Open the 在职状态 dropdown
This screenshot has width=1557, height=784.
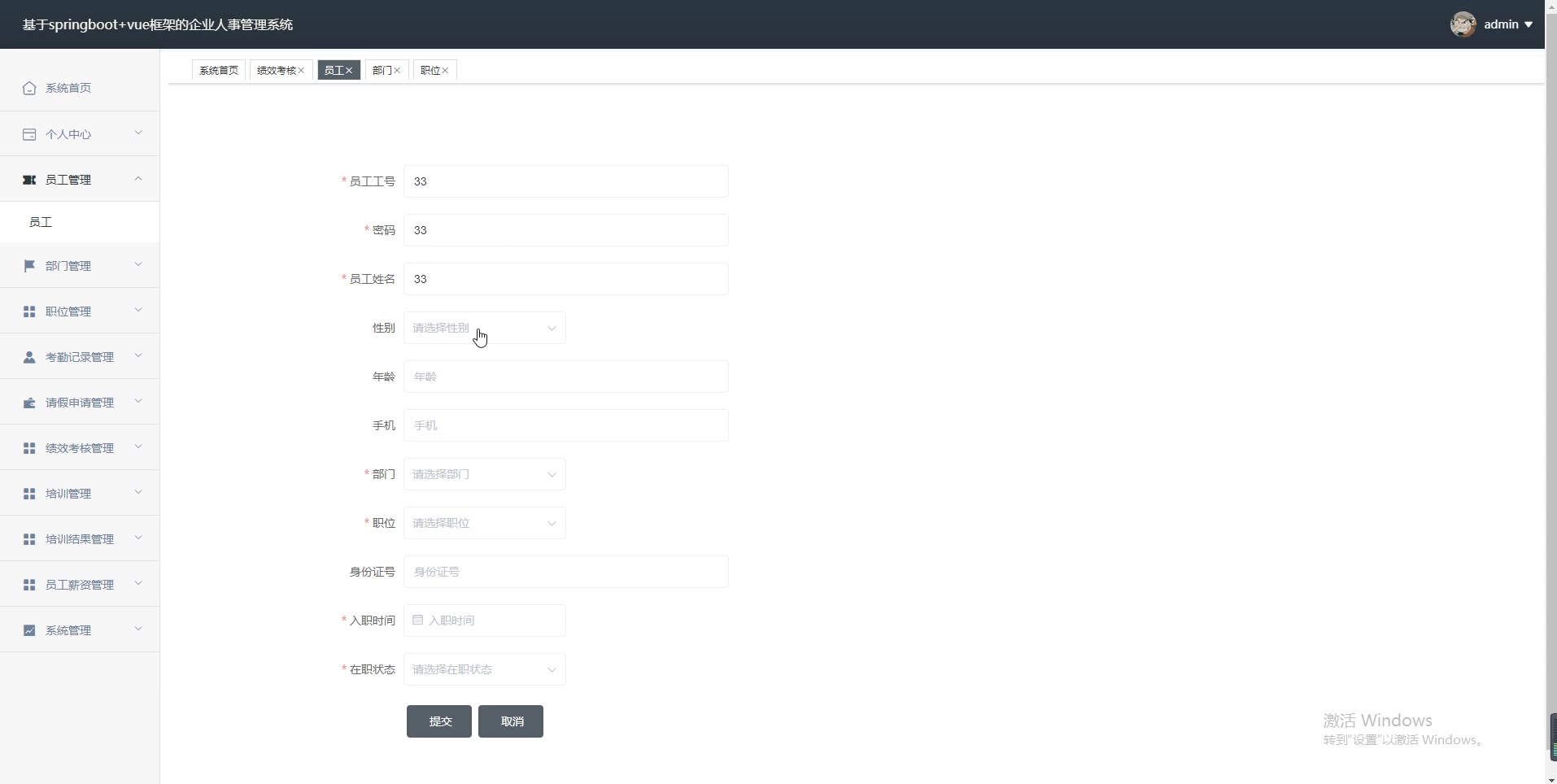tap(485, 669)
